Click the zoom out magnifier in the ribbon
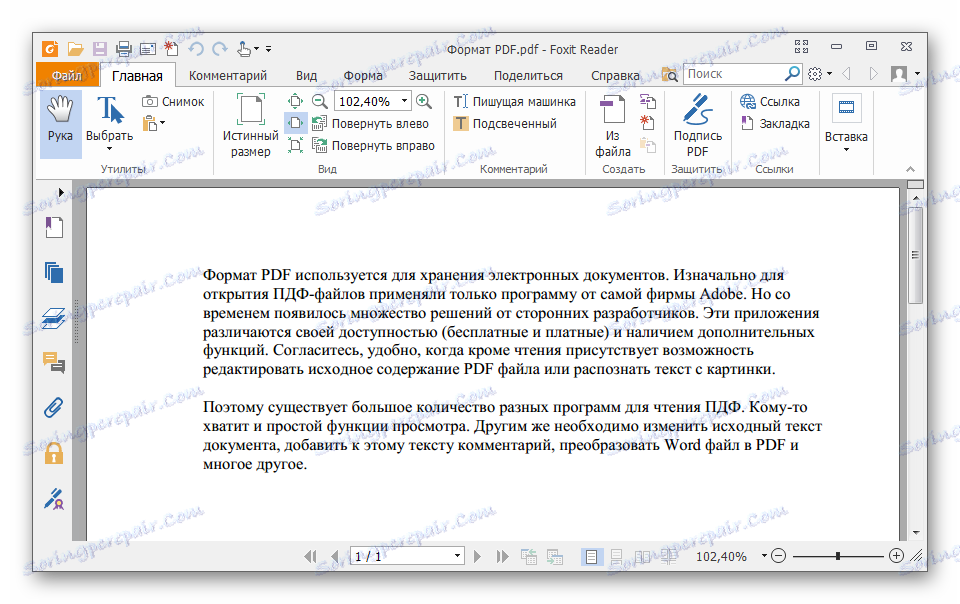 click(x=320, y=101)
